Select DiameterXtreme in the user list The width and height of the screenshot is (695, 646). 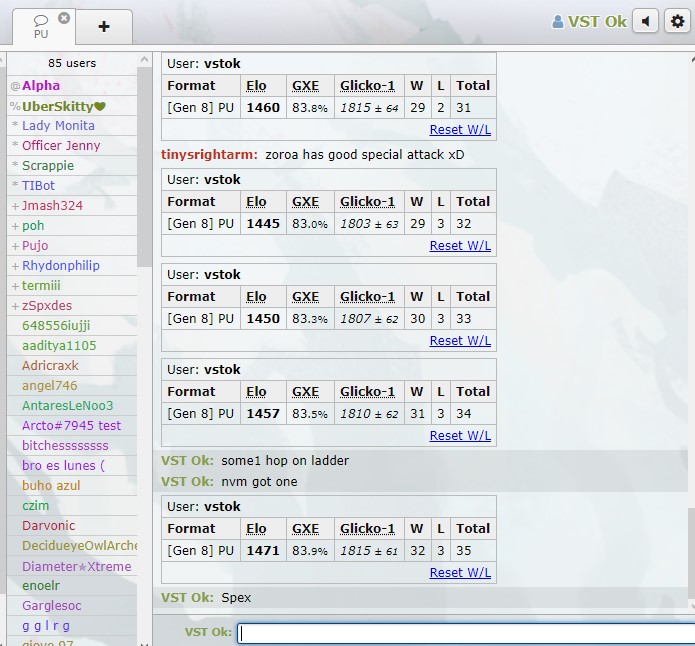[76, 566]
